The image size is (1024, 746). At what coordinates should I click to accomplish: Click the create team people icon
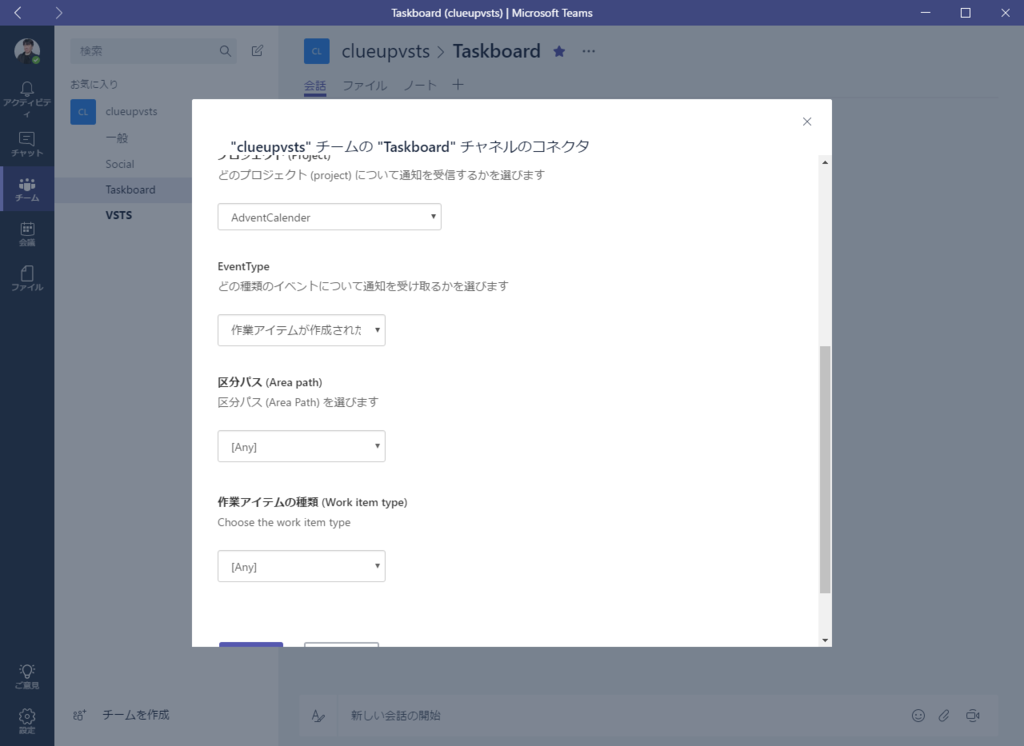79,715
